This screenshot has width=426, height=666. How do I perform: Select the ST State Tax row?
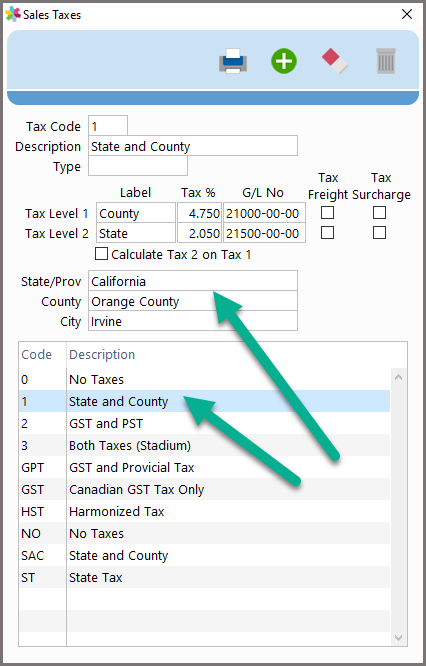(x=204, y=578)
